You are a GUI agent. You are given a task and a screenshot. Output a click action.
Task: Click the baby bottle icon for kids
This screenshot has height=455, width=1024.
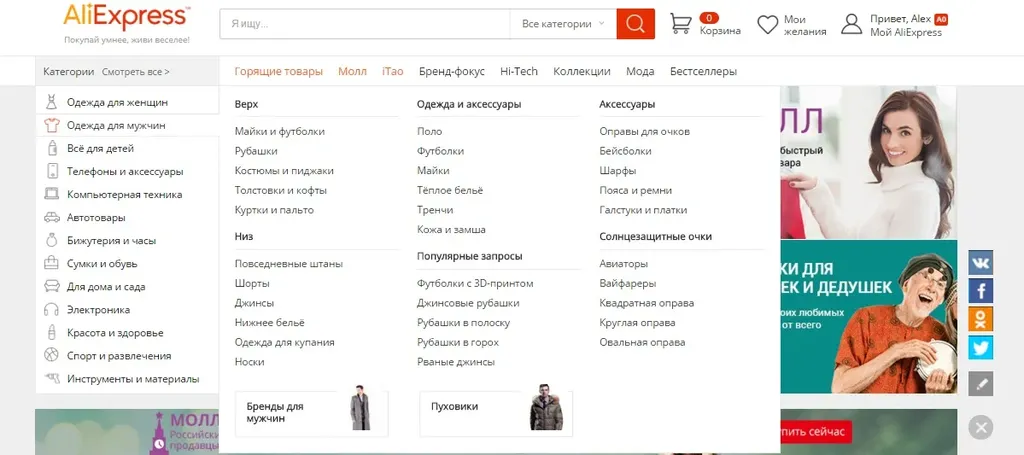[x=52, y=148]
